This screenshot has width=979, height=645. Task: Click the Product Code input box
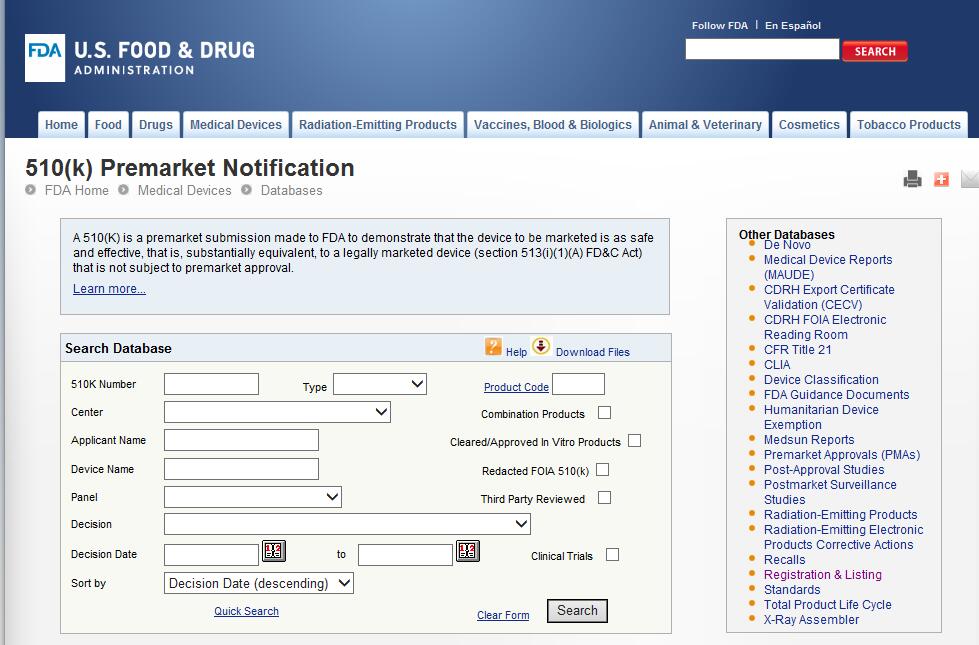click(578, 384)
